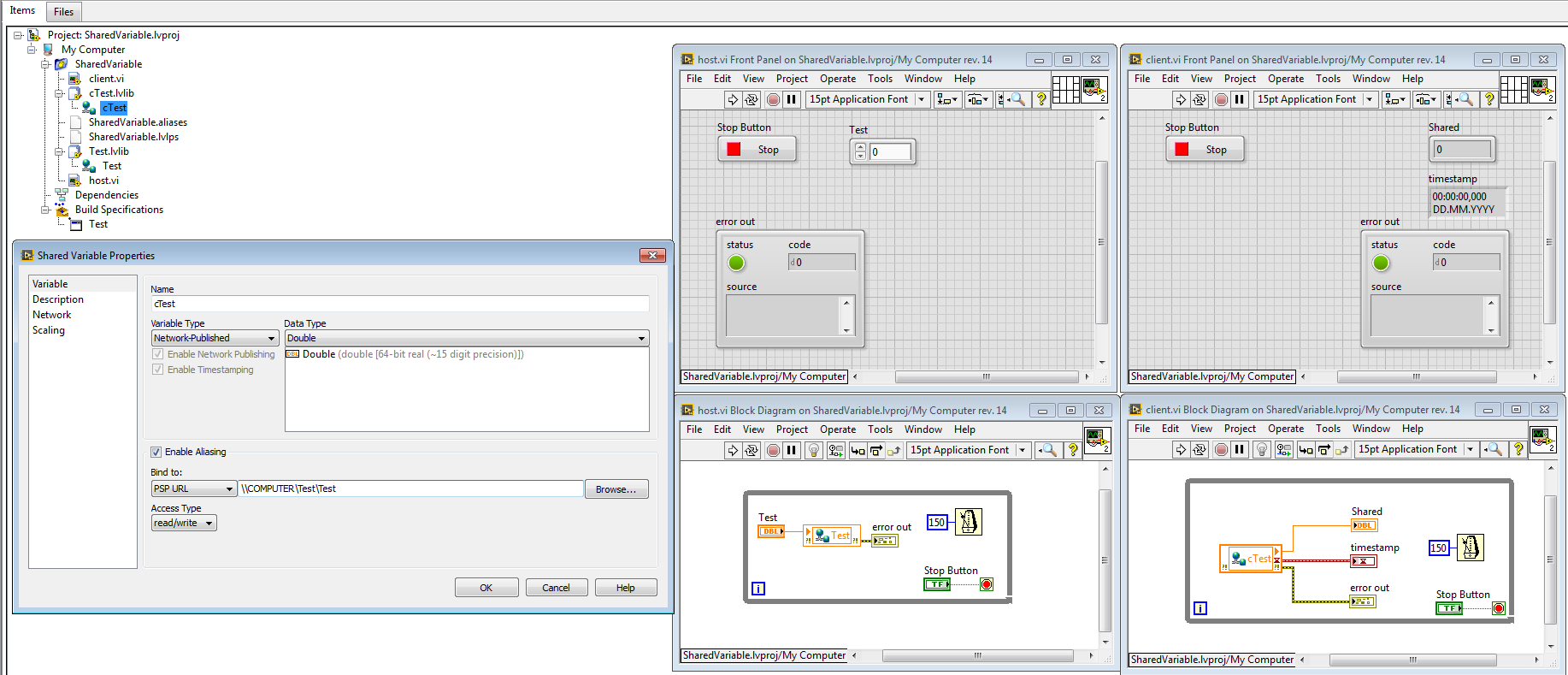
Task: Select Network category in properties list
Action: 52,315
